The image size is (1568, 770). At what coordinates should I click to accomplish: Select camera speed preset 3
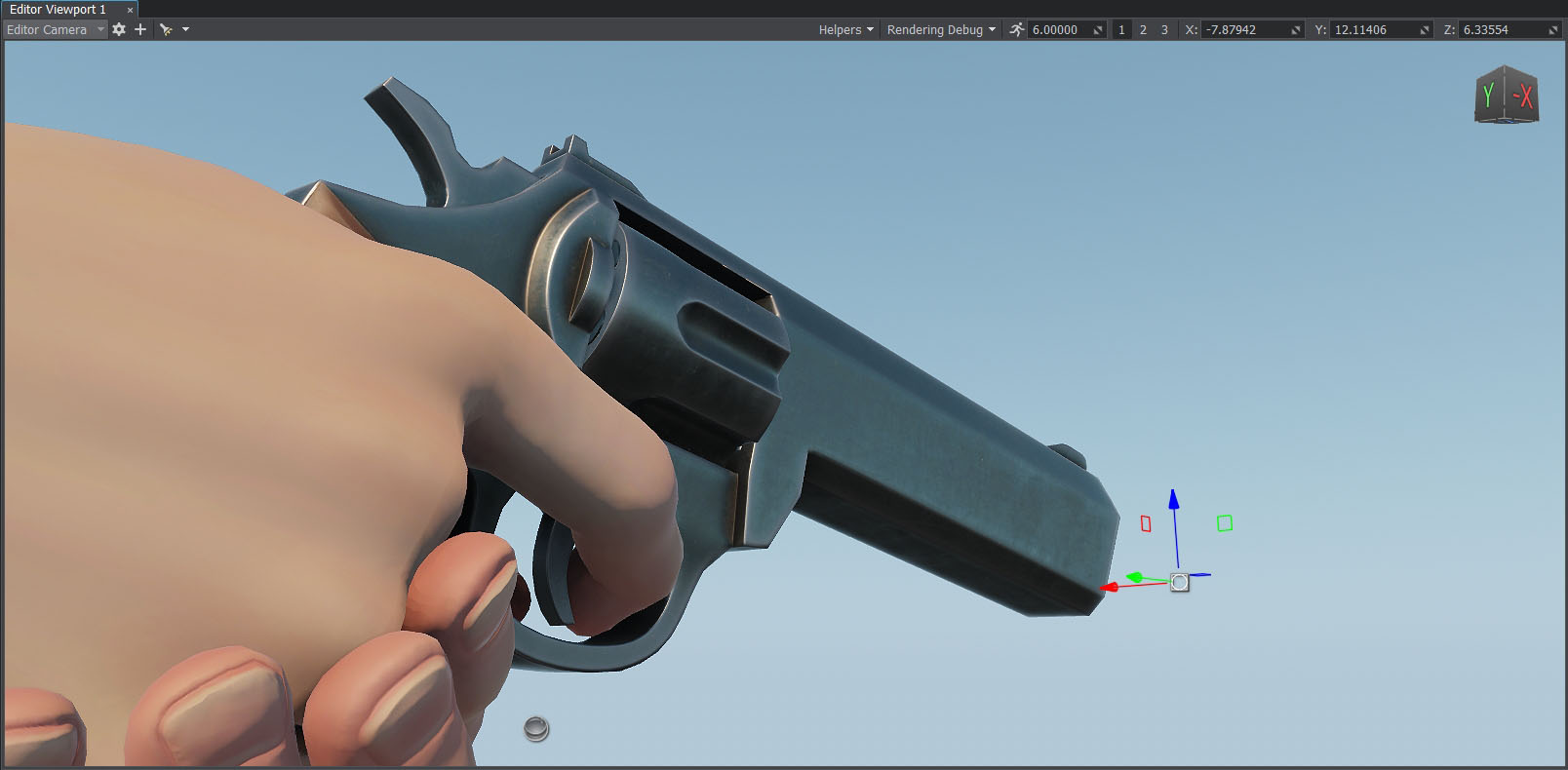coord(1164,29)
